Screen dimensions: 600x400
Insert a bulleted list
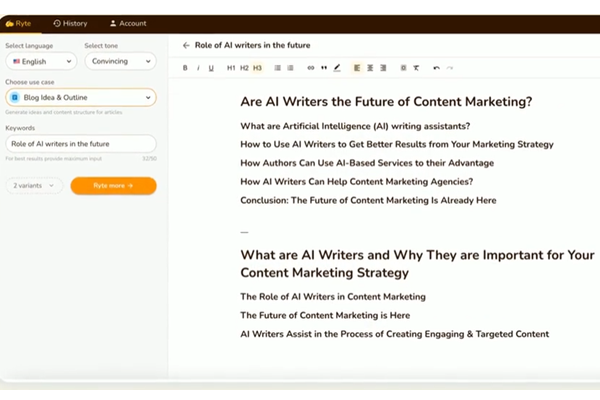click(277, 68)
